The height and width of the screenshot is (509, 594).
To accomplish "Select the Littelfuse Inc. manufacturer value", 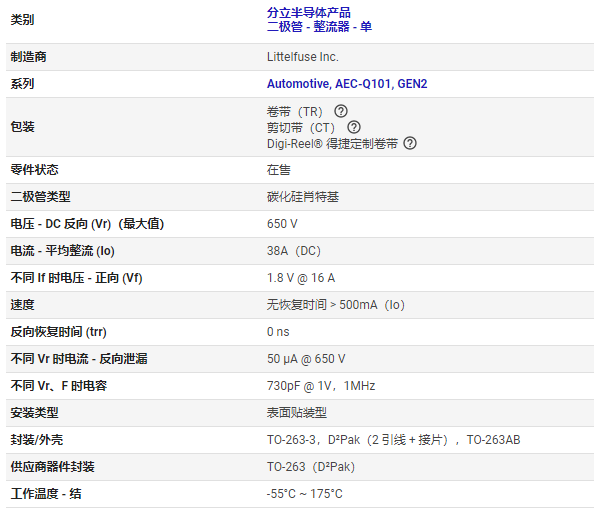I will coord(303,57).
